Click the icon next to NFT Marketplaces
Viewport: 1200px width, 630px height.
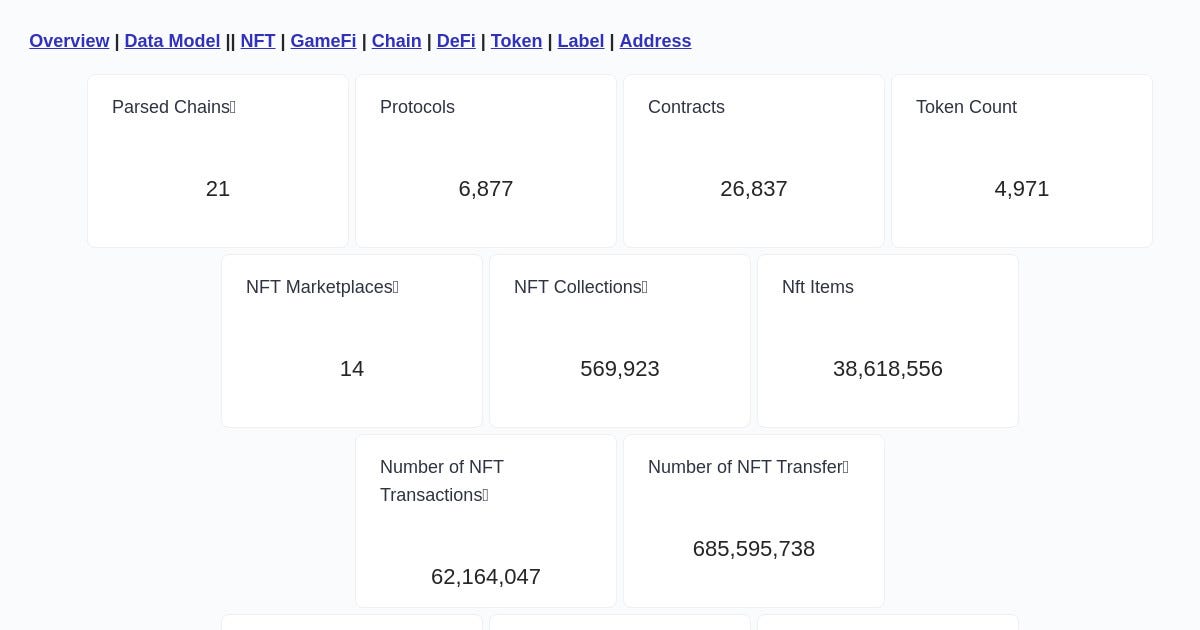pos(396,287)
